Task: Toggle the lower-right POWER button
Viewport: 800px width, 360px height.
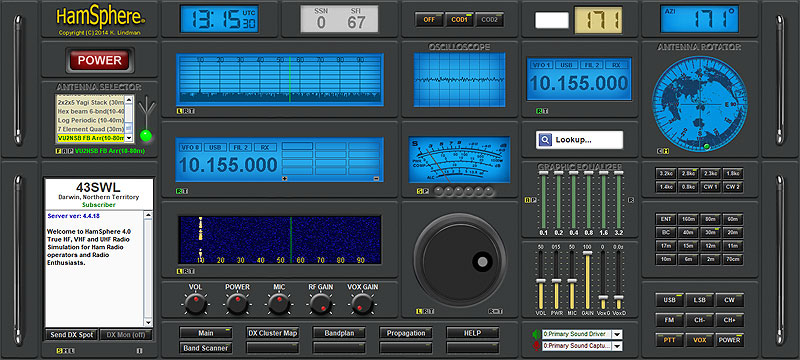Action: point(730,340)
